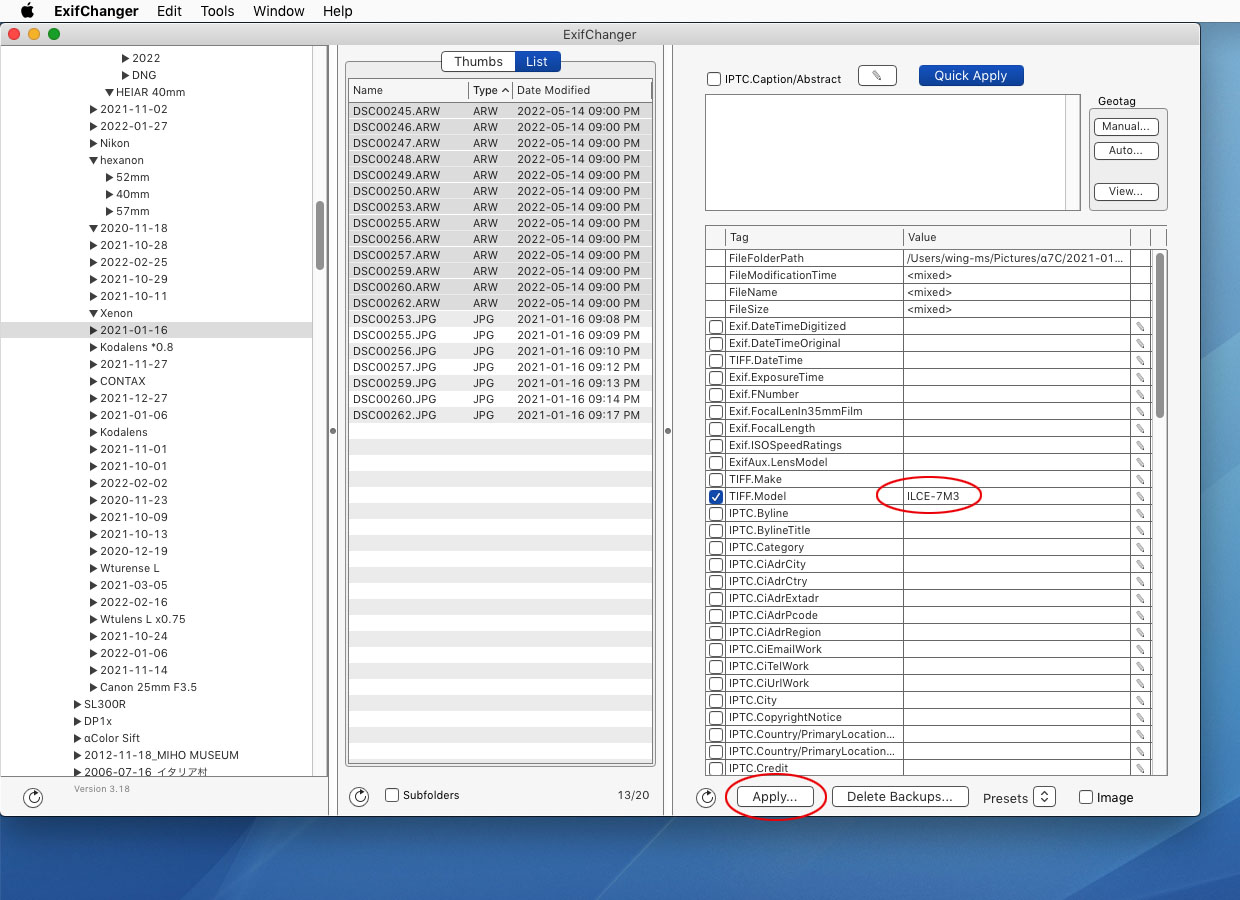1240x900 pixels.
Task: Click the edit pencil for IPTC.Credit
Action: click(x=1140, y=768)
